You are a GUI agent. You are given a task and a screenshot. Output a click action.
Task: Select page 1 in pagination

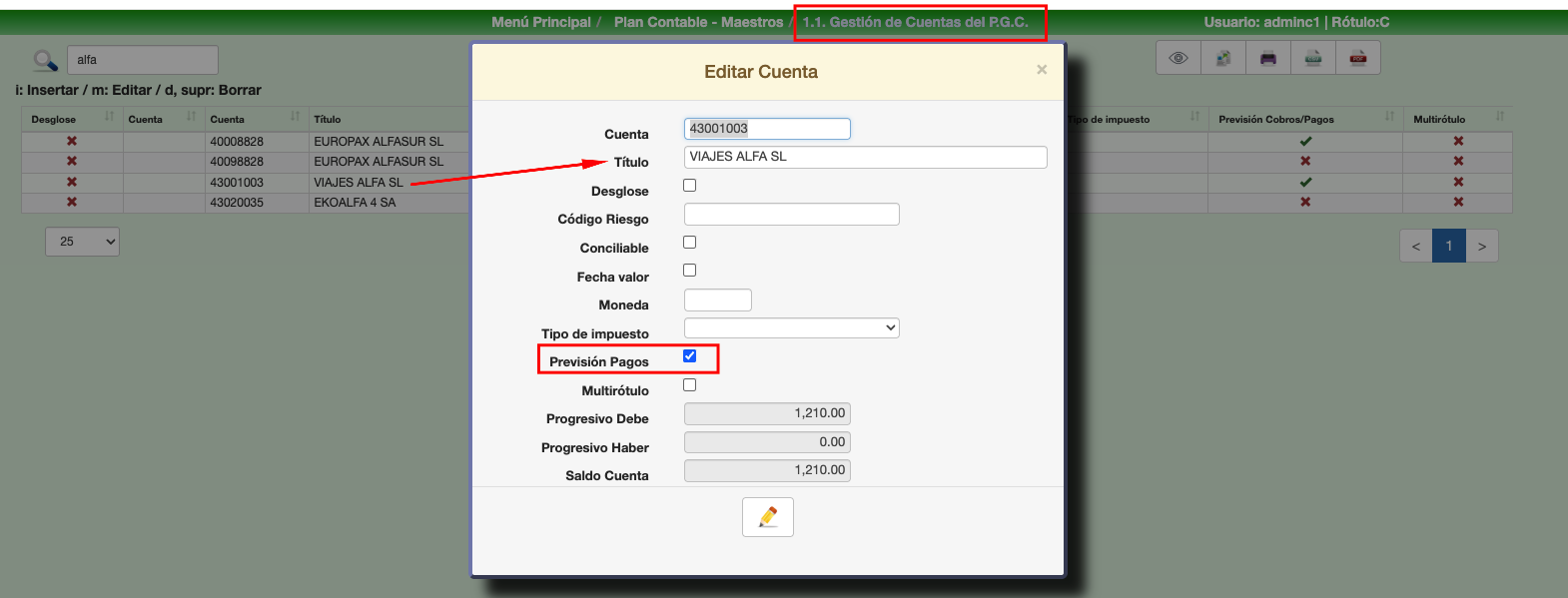click(x=1449, y=247)
